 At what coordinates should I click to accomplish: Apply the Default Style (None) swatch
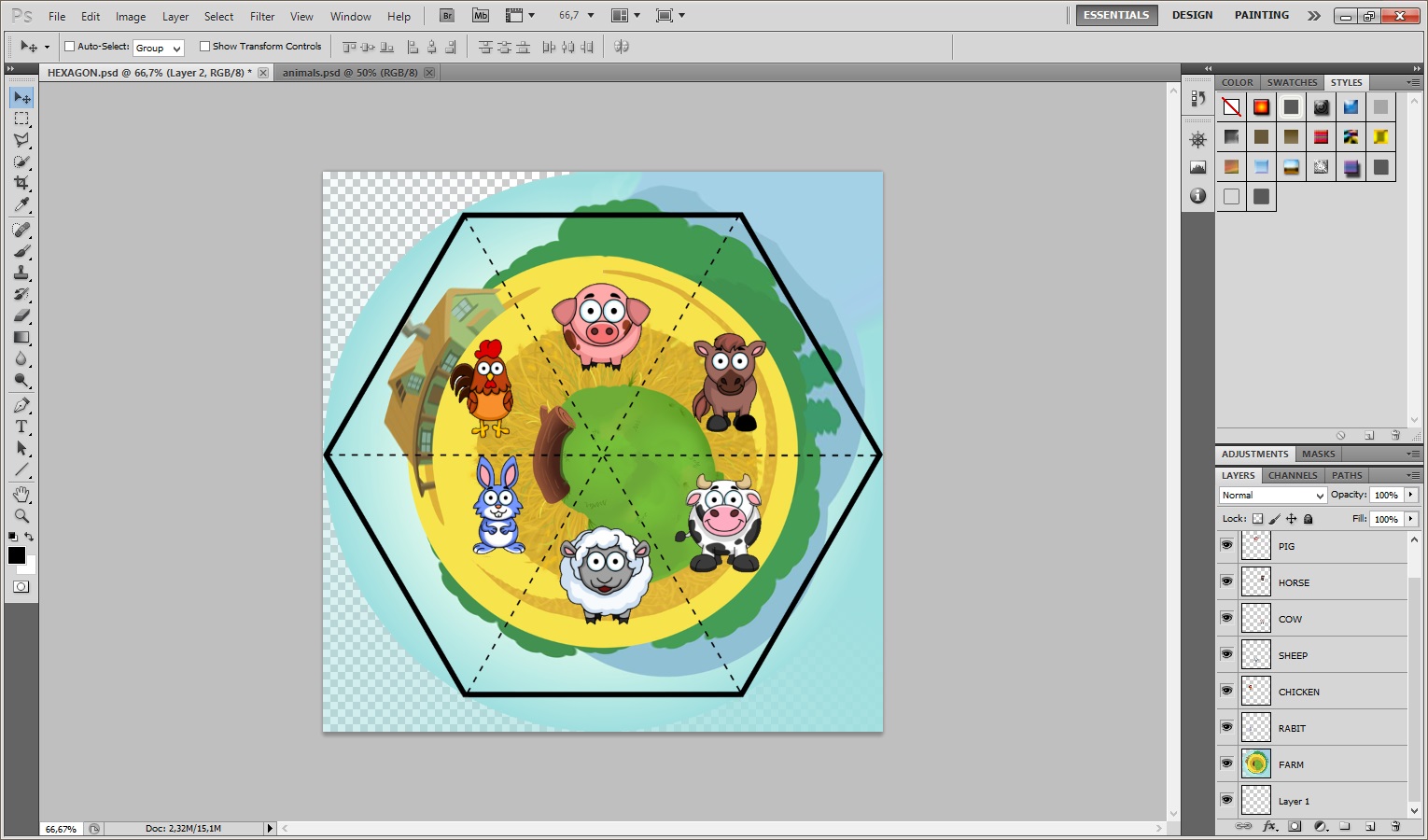[x=1232, y=107]
